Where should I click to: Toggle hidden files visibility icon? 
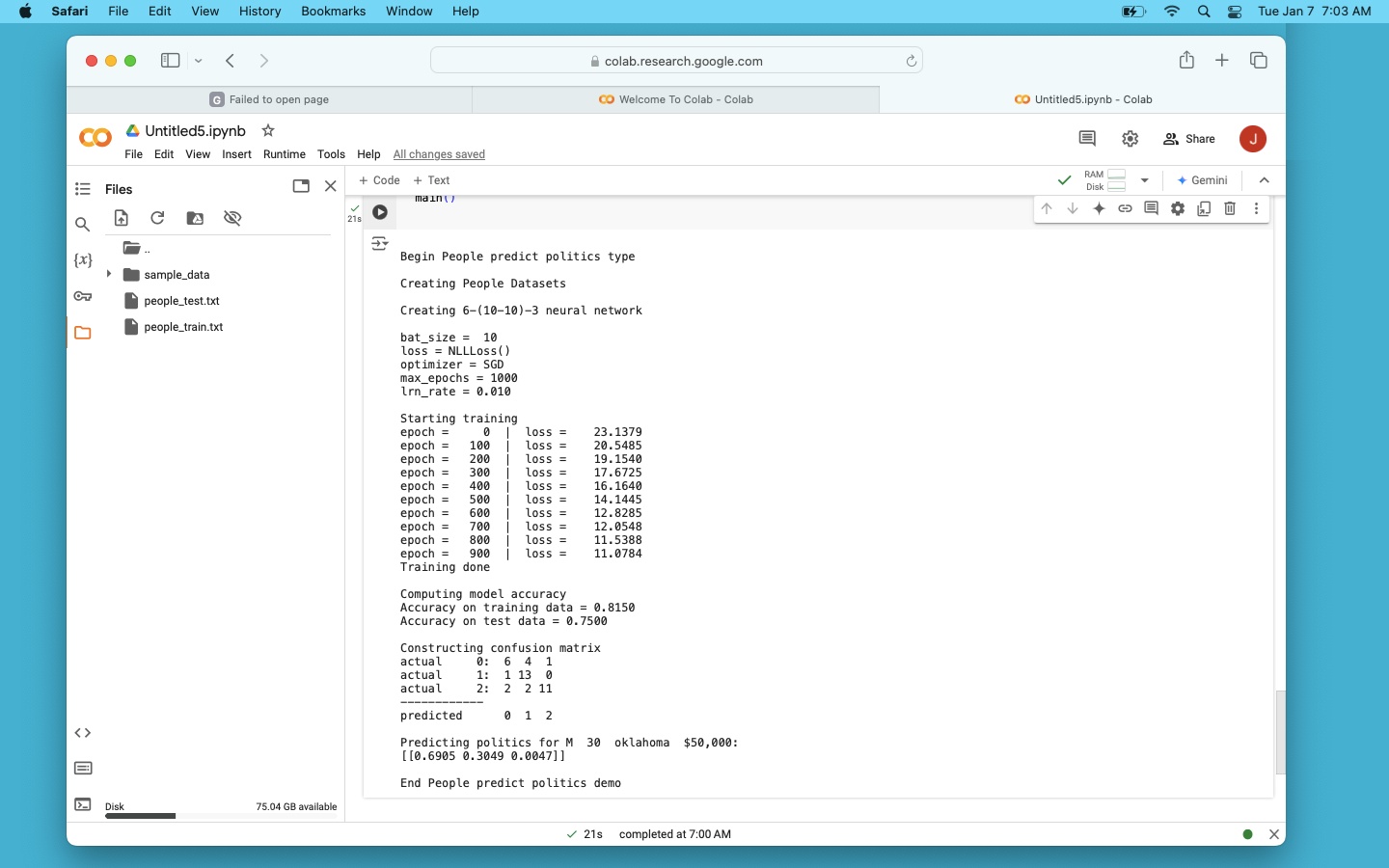232,218
